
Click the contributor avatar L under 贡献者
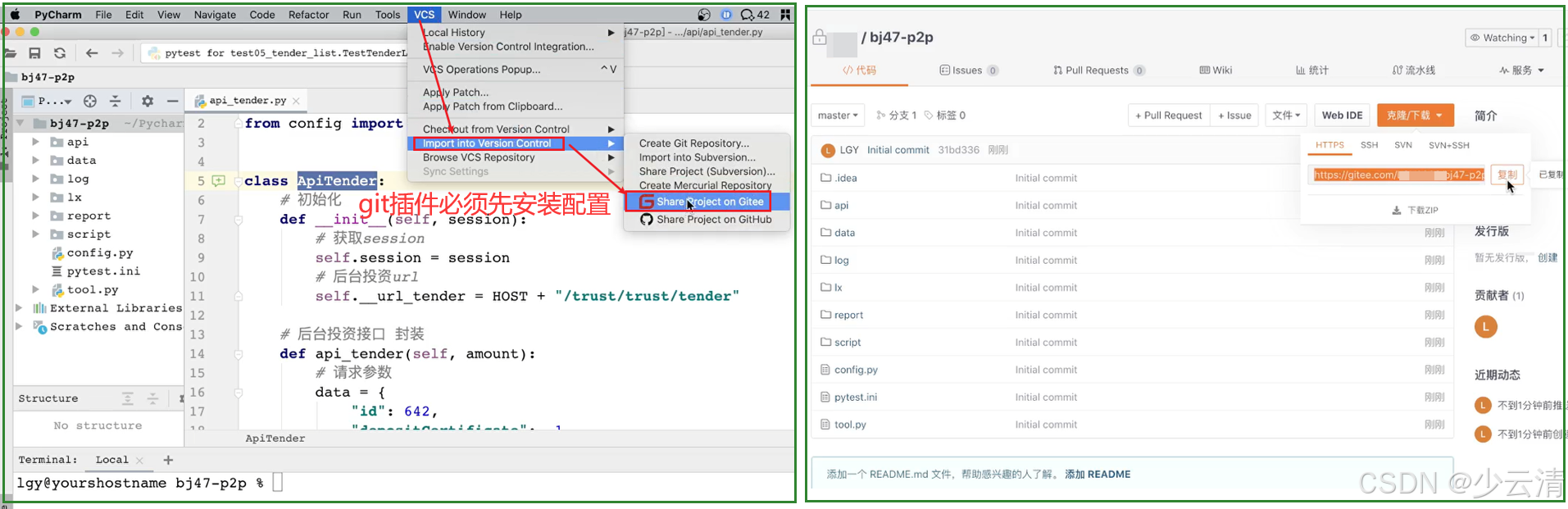[x=1486, y=327]
